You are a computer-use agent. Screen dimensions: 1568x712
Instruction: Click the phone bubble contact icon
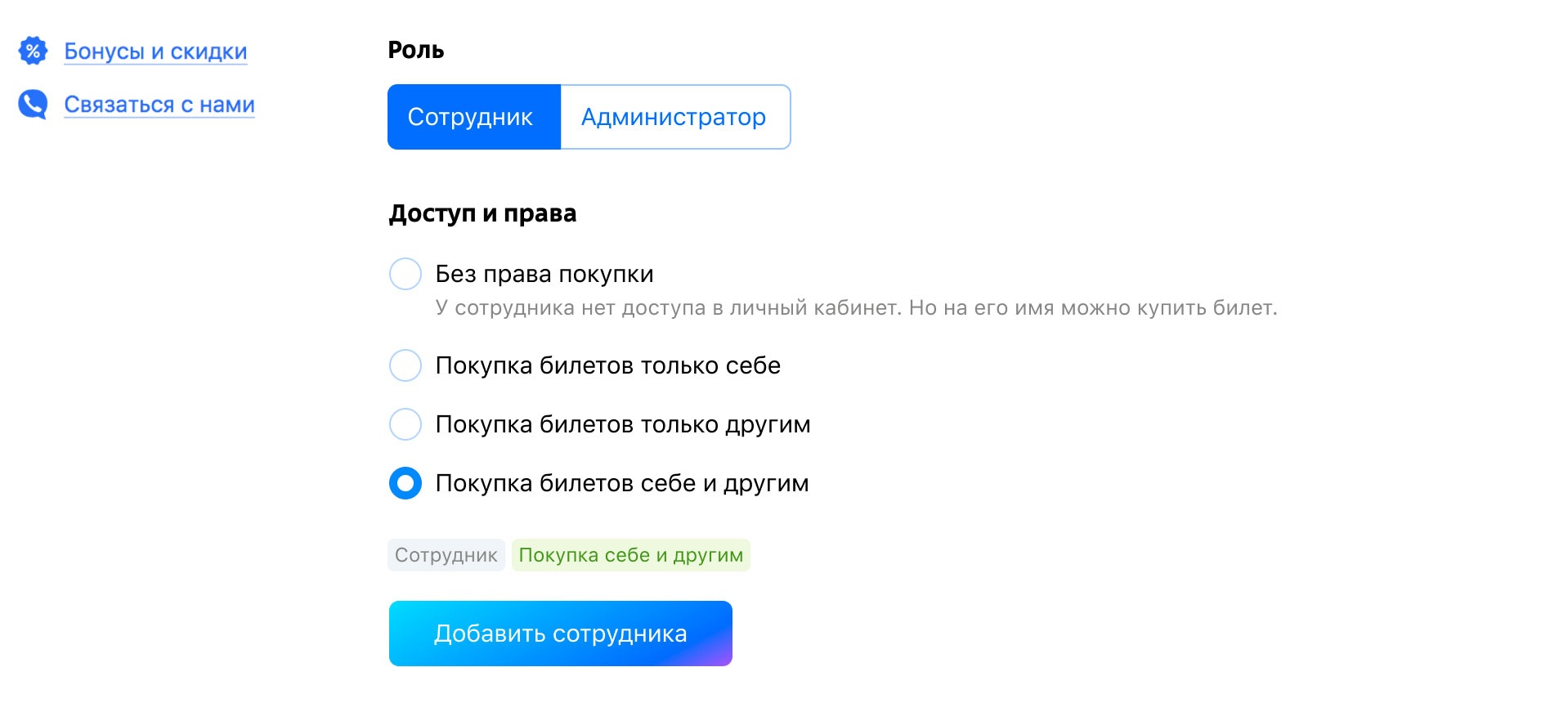coord(33,105)
